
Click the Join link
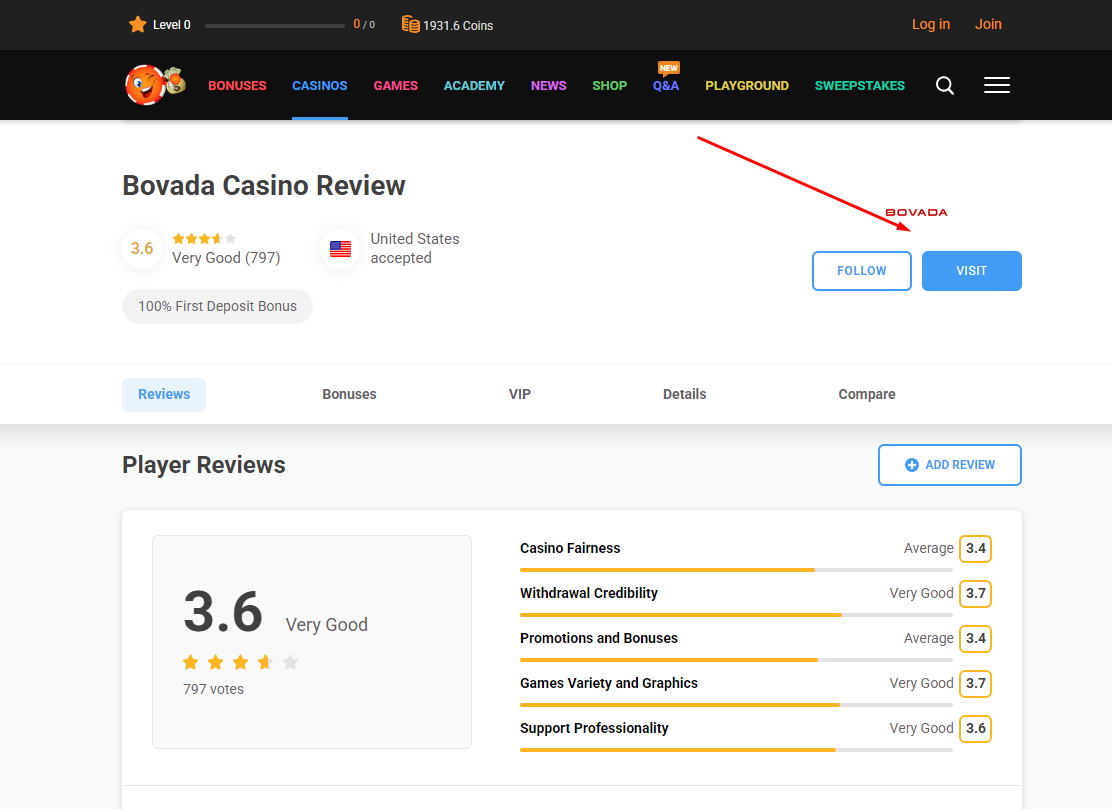point(988,25)
